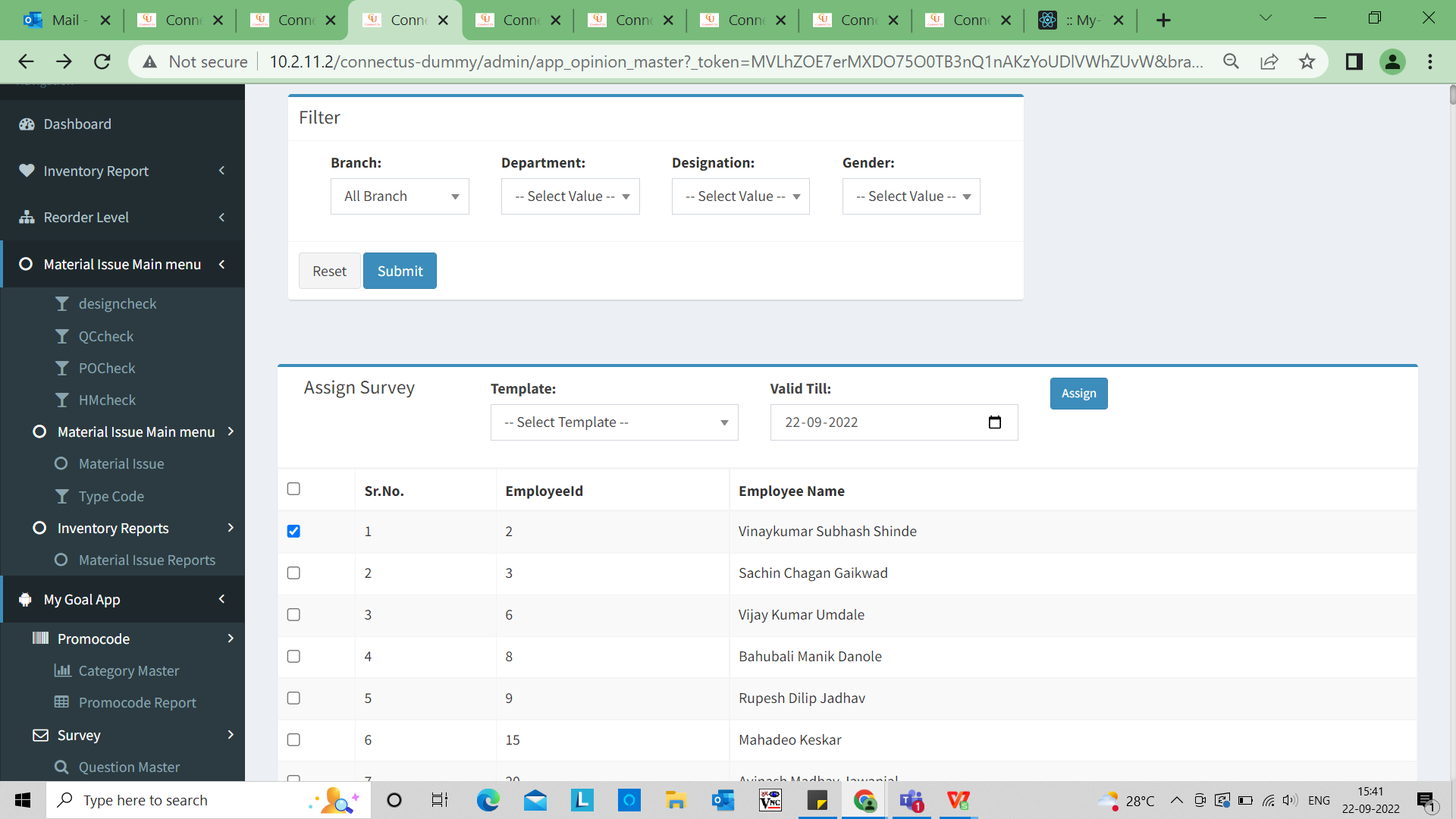
Task: Click the share icon in the address bar
Action: tap(1269, 61)
